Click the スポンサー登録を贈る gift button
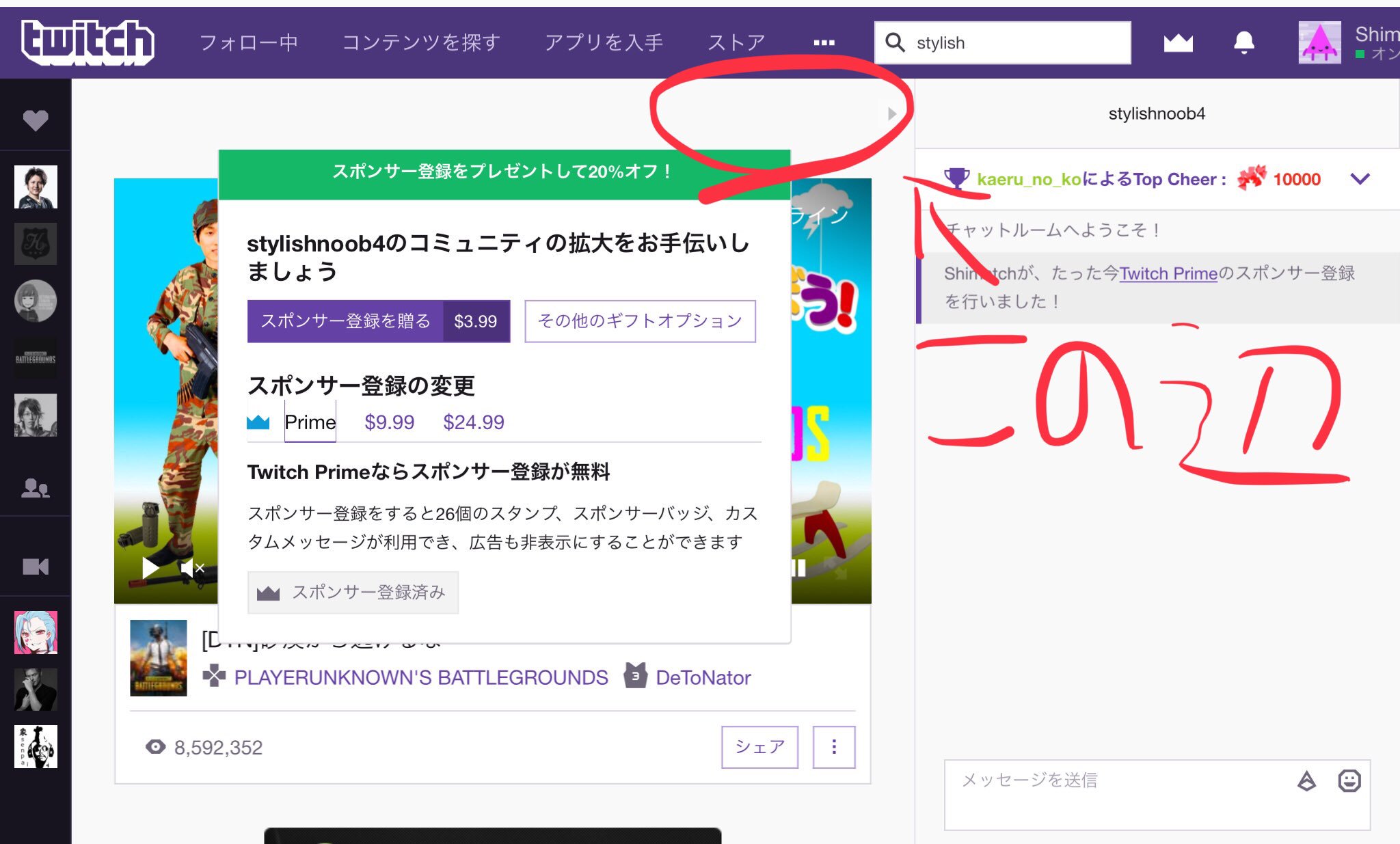The image size is (1400, 844). [379, 321]
